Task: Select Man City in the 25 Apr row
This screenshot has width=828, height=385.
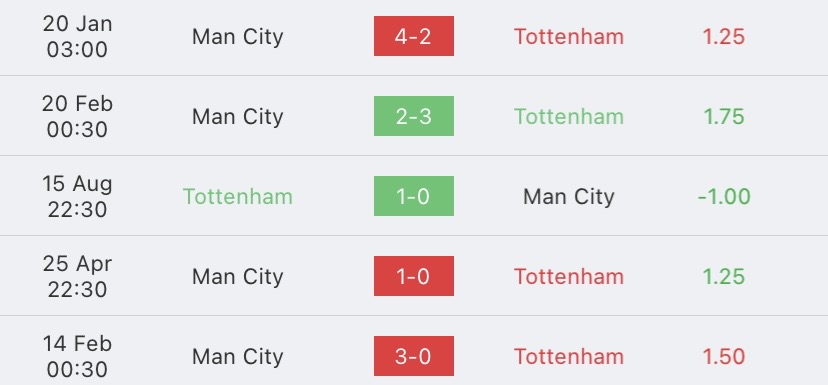Action: point(238,277)
